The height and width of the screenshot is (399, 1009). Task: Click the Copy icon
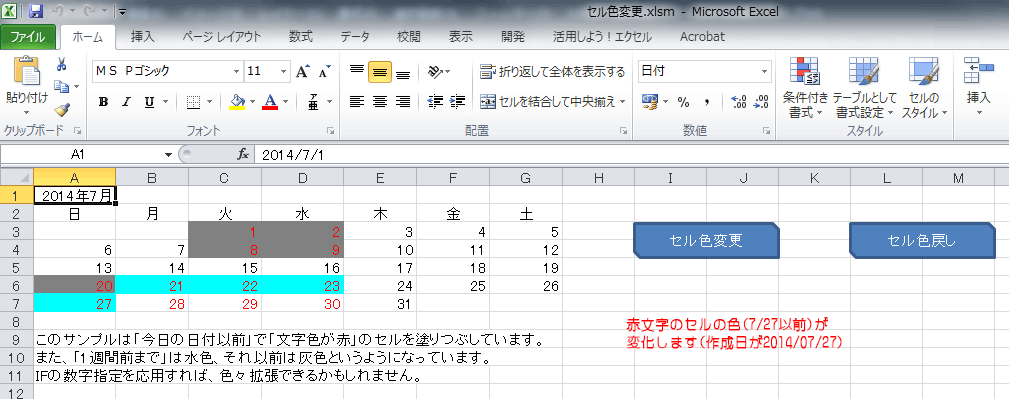point(62,86)
